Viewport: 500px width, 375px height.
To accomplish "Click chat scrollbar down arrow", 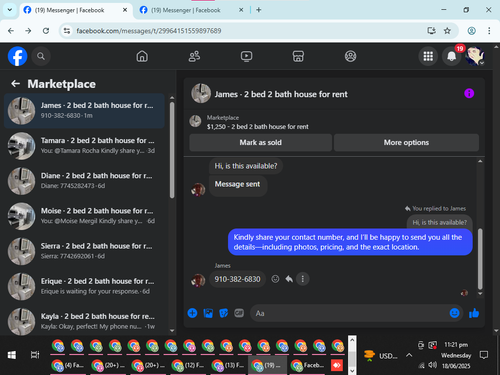I will (480, 294).
